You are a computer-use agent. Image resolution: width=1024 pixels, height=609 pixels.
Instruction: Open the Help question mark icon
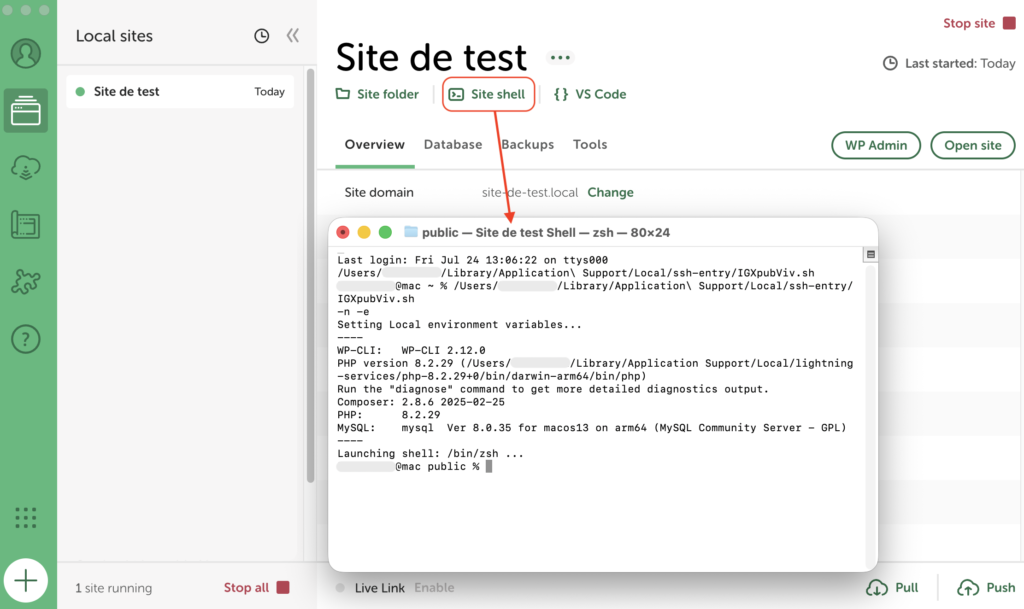25,339
